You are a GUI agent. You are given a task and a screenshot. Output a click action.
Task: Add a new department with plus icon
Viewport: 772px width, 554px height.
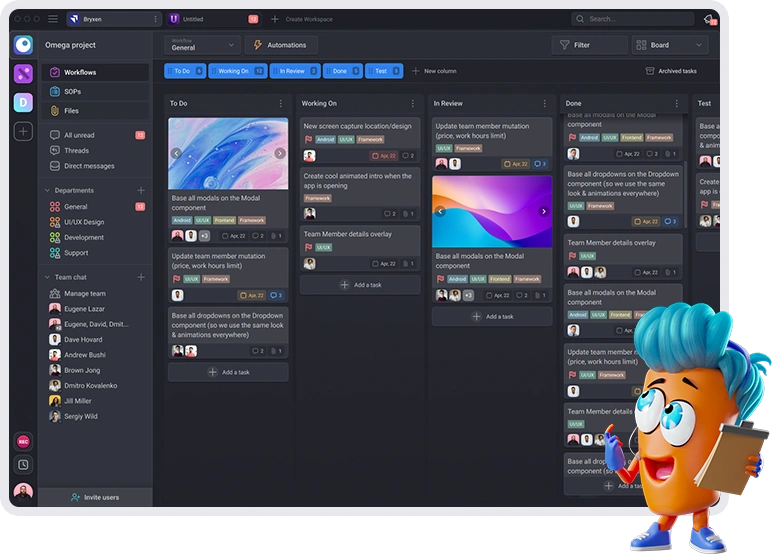click(x=141, y=190)
